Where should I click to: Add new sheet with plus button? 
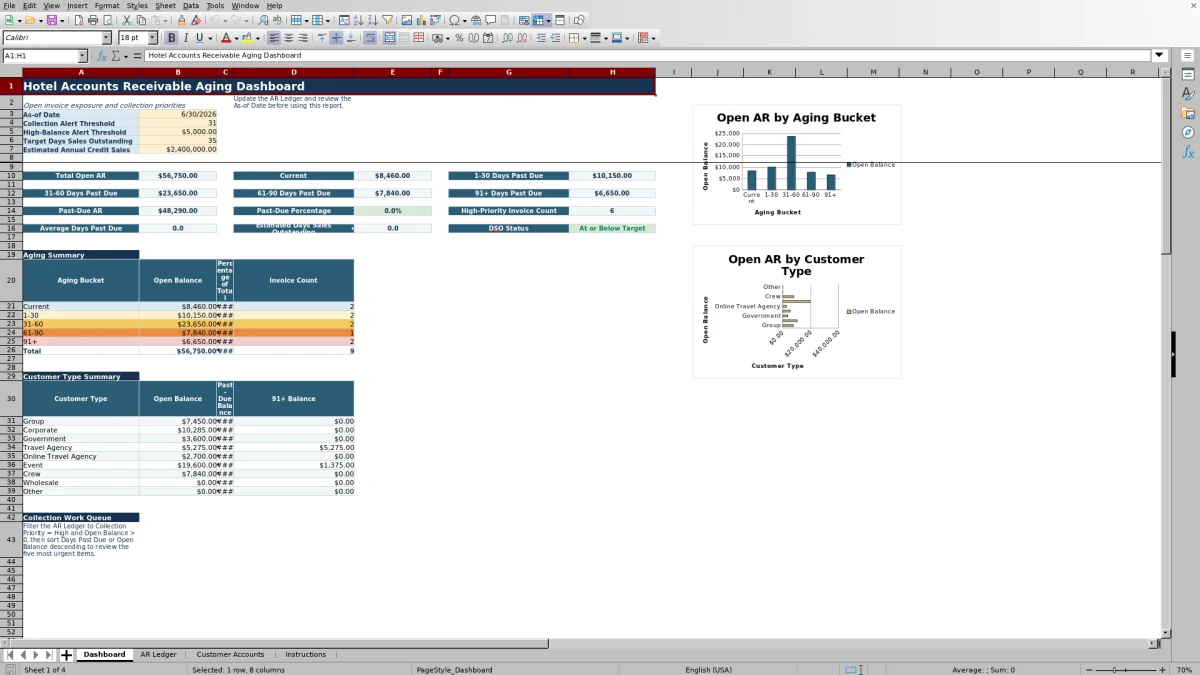click(x=66, y=655)
